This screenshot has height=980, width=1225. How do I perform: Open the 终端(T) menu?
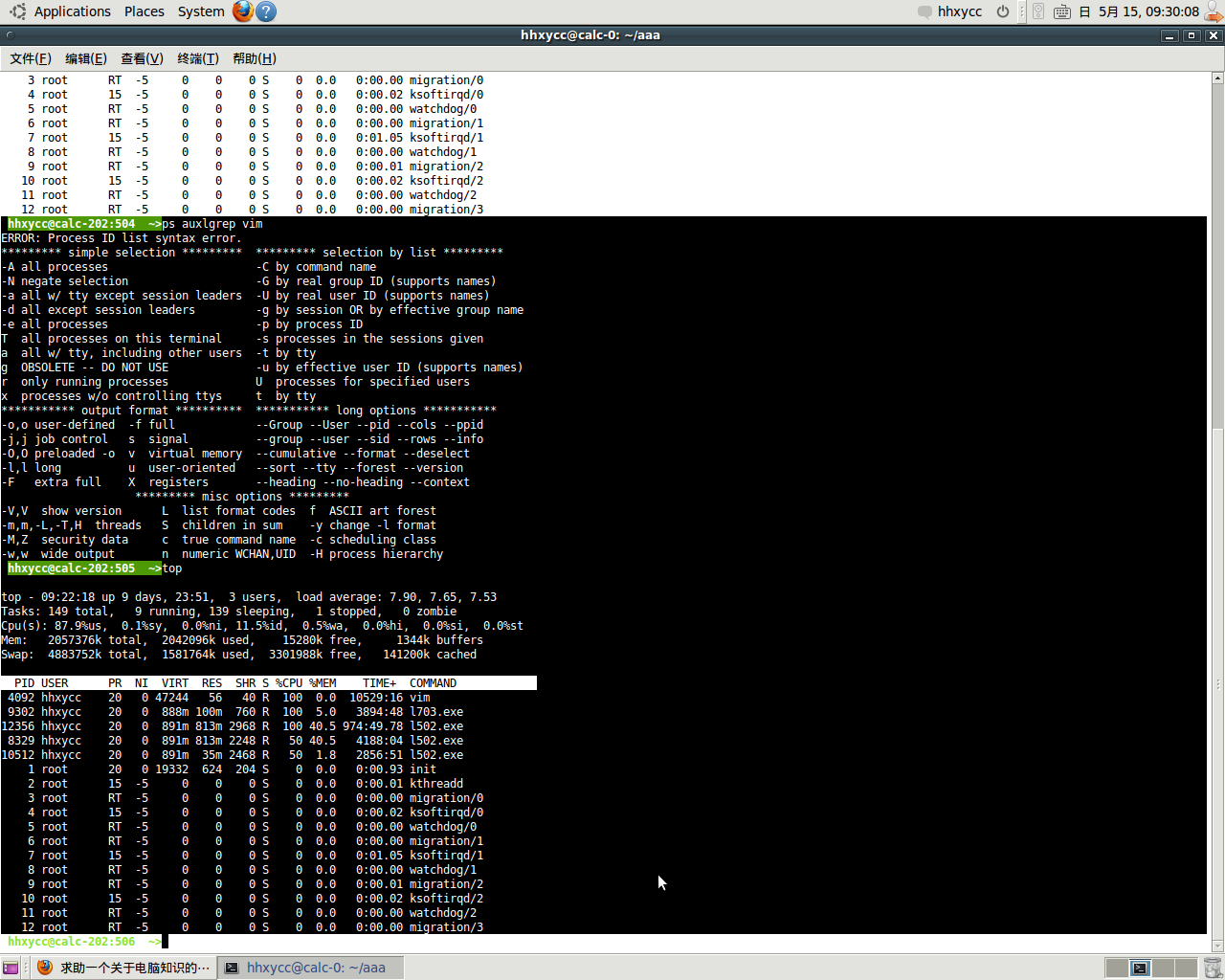pos(198,58)
